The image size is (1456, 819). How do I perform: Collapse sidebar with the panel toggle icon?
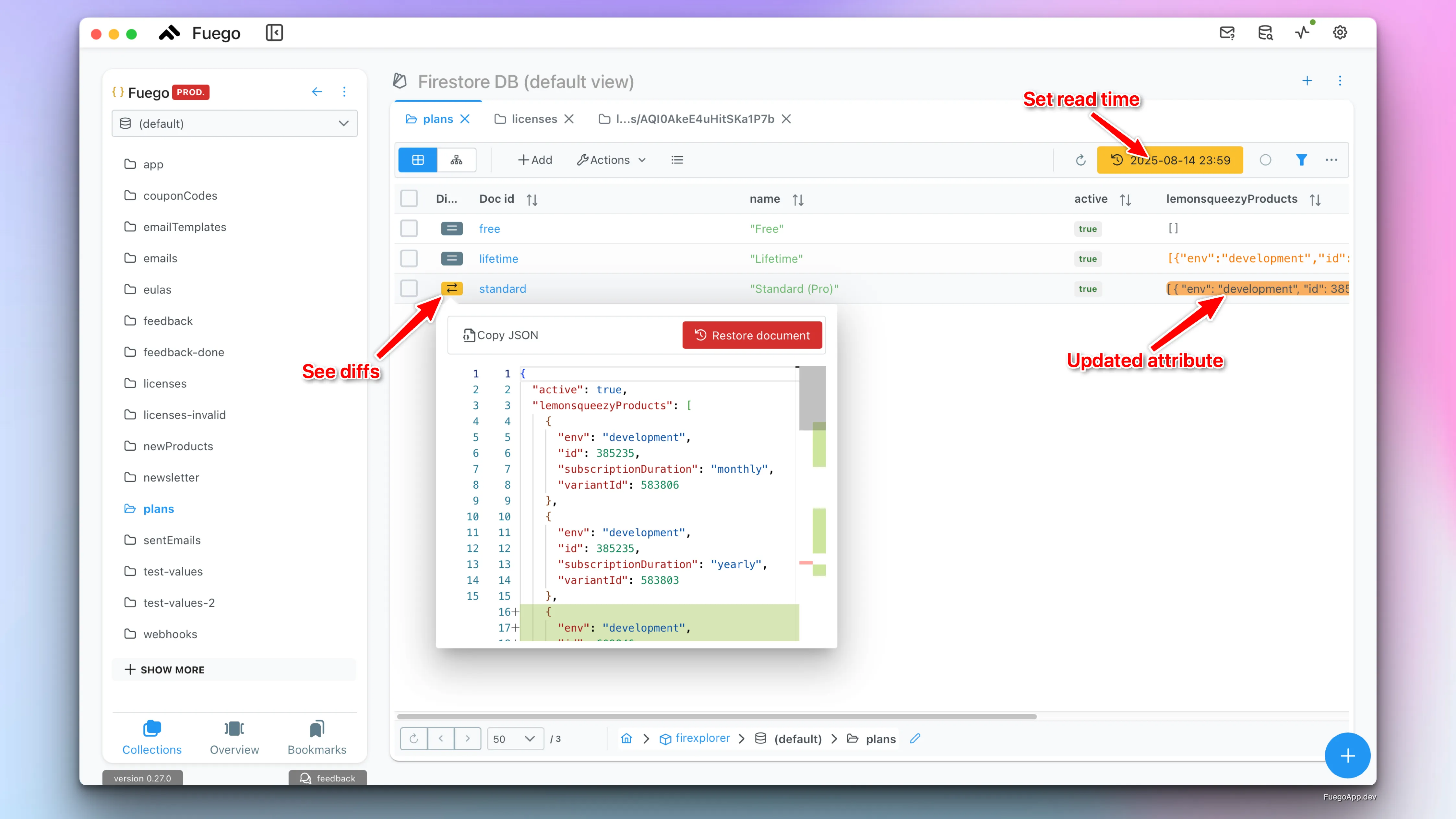point(274,33)
